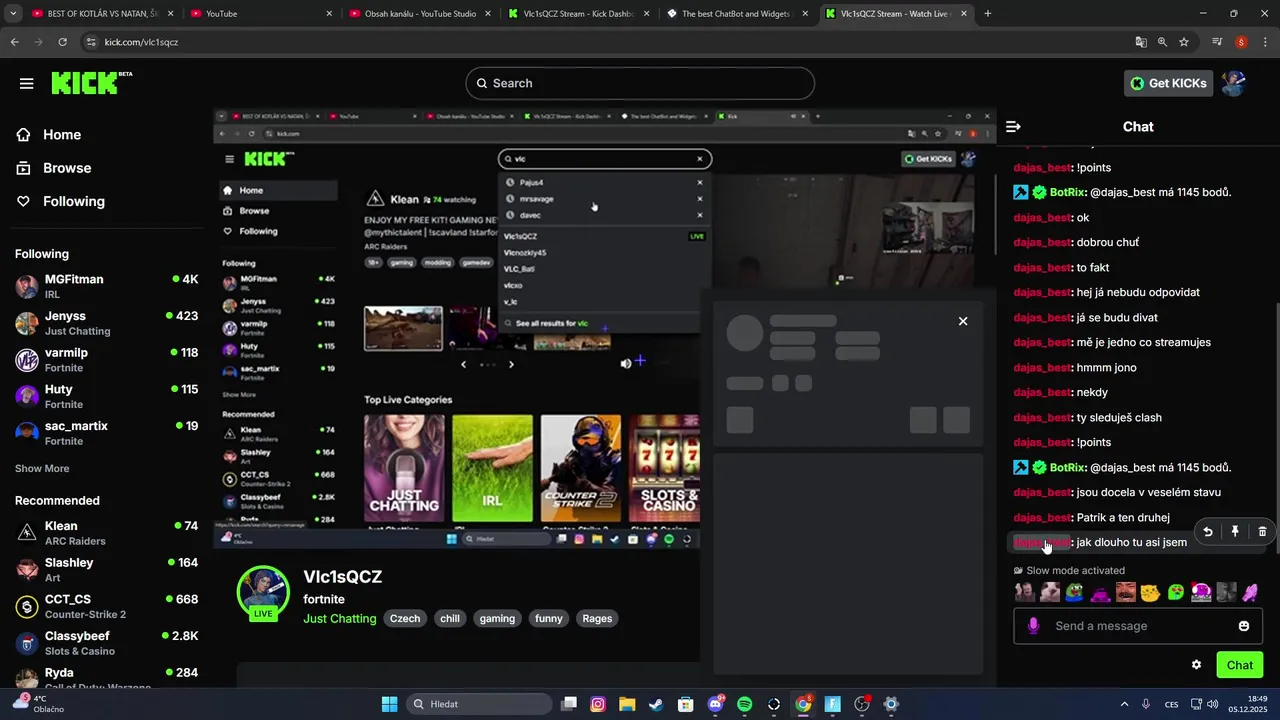The height and width of the screenshot is (720, 1280).
Task: Open Discord from the taskbar
Action: (716, 704)
